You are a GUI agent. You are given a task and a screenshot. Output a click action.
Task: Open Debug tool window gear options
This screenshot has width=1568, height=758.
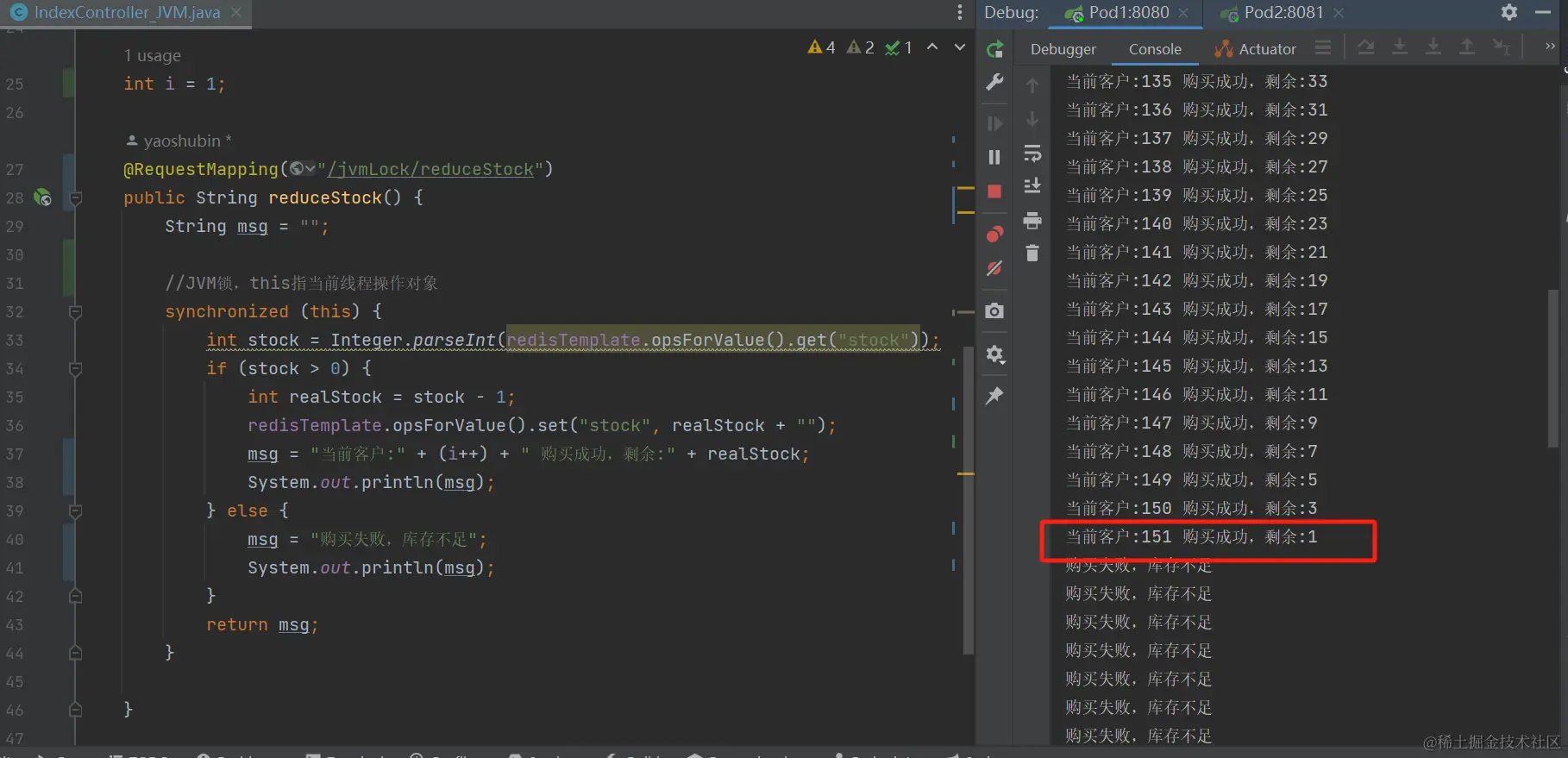tap(1509, 12)
